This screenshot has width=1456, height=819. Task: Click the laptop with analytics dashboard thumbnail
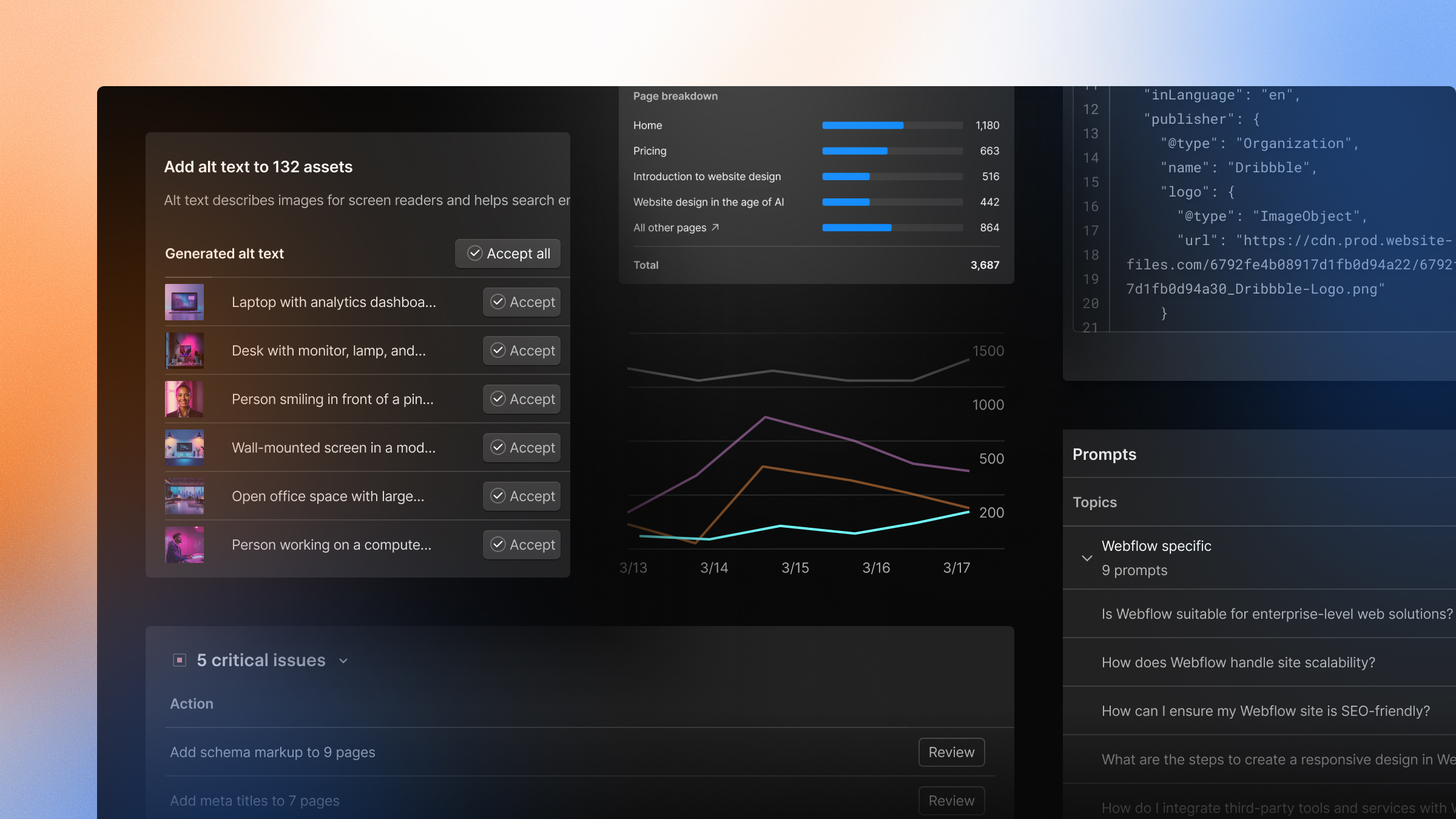[184, 302]
